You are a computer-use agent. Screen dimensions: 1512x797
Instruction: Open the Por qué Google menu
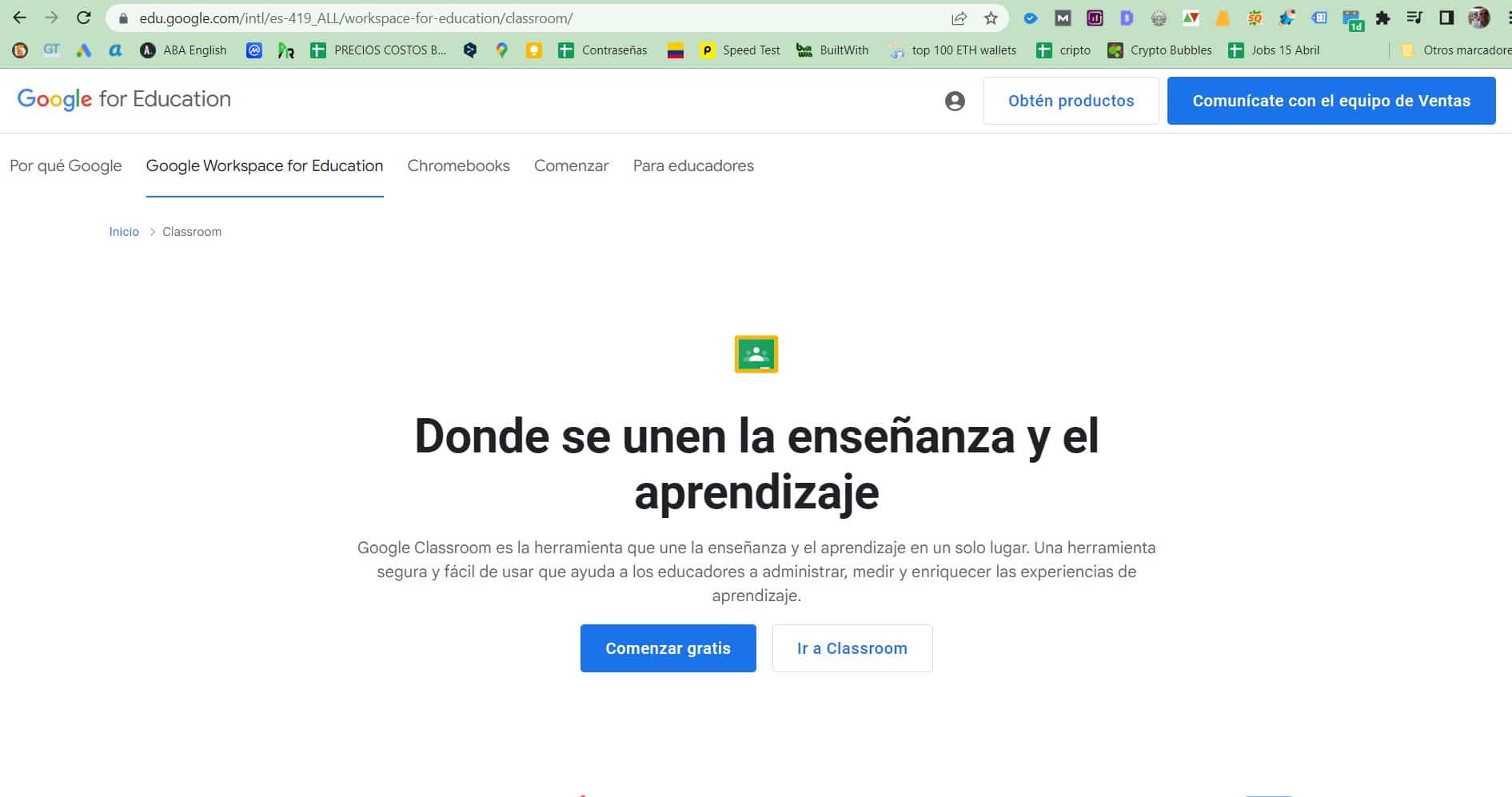(66, 165)
